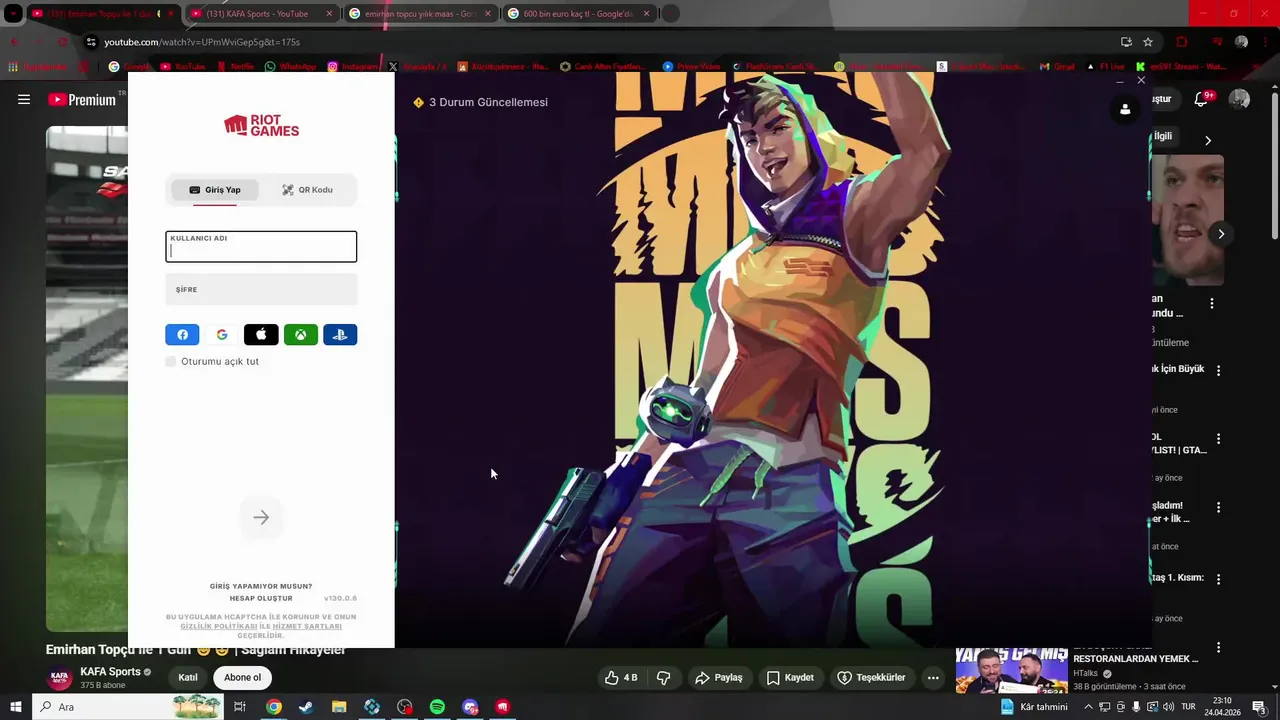Click the Abone ol subscribe button
Screen dimensions: 1280x720
242,677
